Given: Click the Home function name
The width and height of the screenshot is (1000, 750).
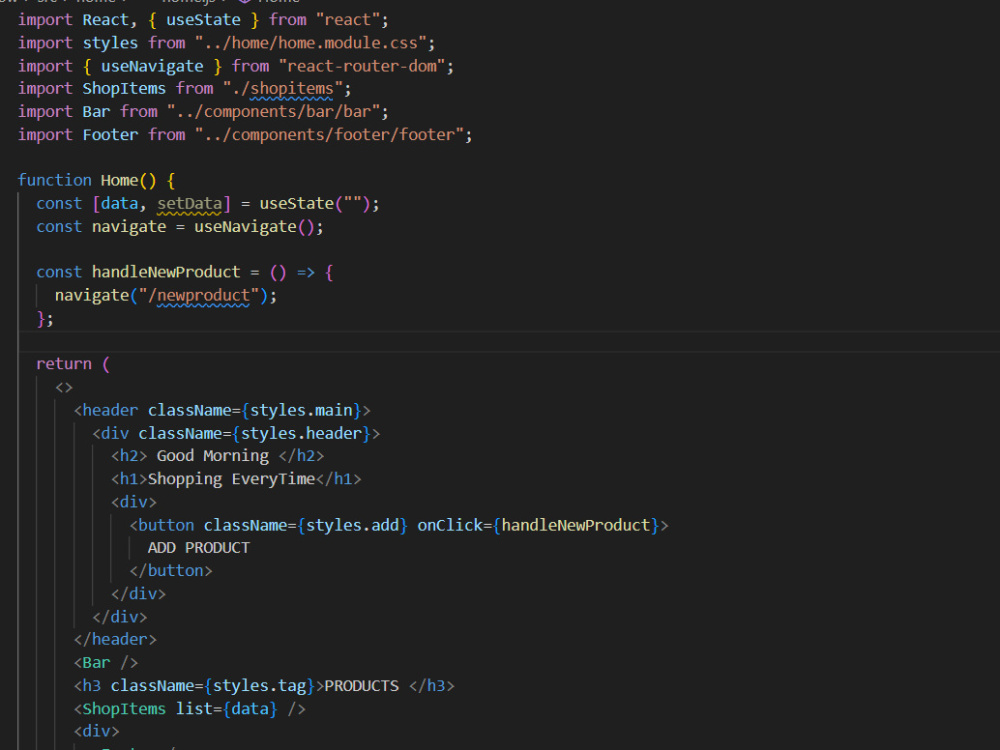Looking at the screenshot, I should tap(119, 180).
